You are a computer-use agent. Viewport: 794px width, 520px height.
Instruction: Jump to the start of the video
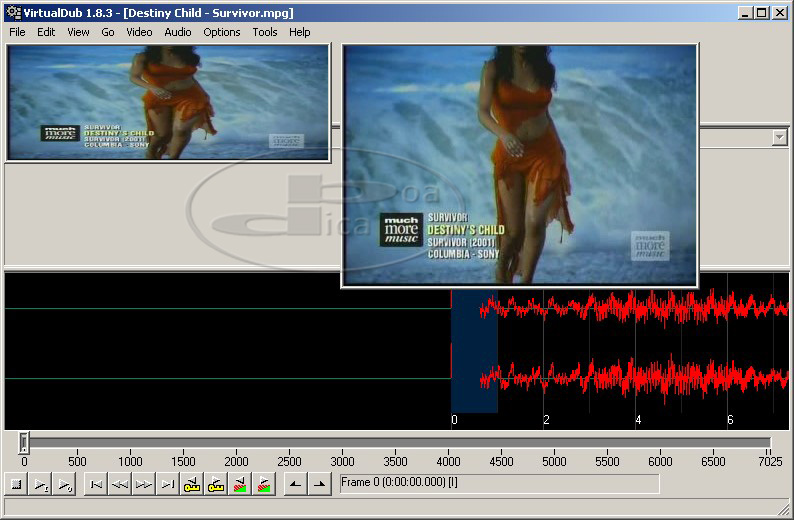point(96,485)
